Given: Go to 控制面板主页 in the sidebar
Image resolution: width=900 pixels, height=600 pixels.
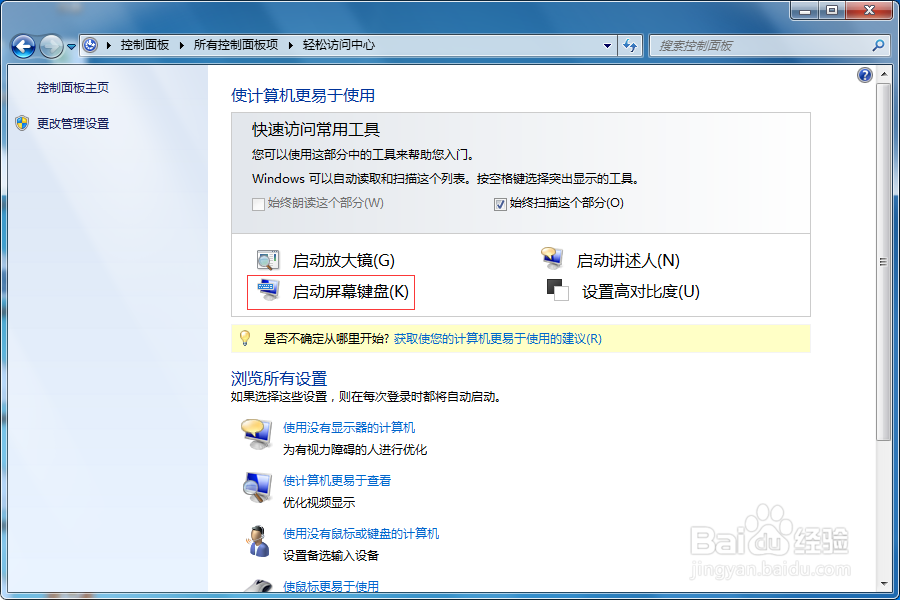Looking at the screenshot, I should 71,88.
